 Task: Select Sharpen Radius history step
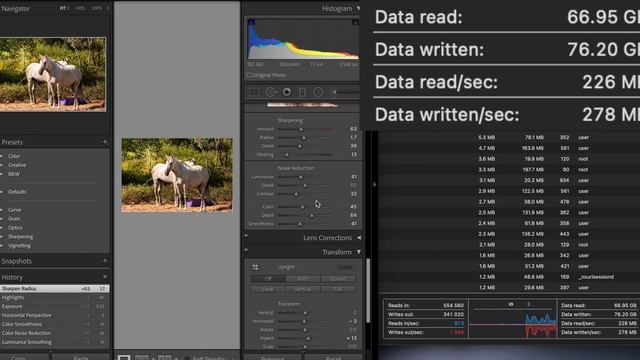(55, 288)
